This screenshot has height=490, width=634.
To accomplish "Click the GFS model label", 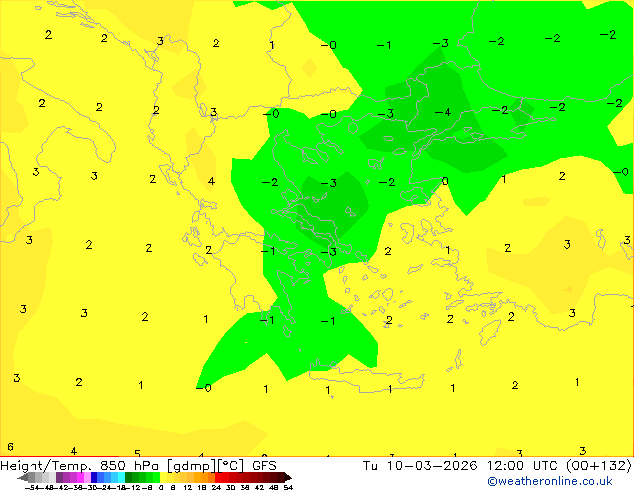I will 264,466.
